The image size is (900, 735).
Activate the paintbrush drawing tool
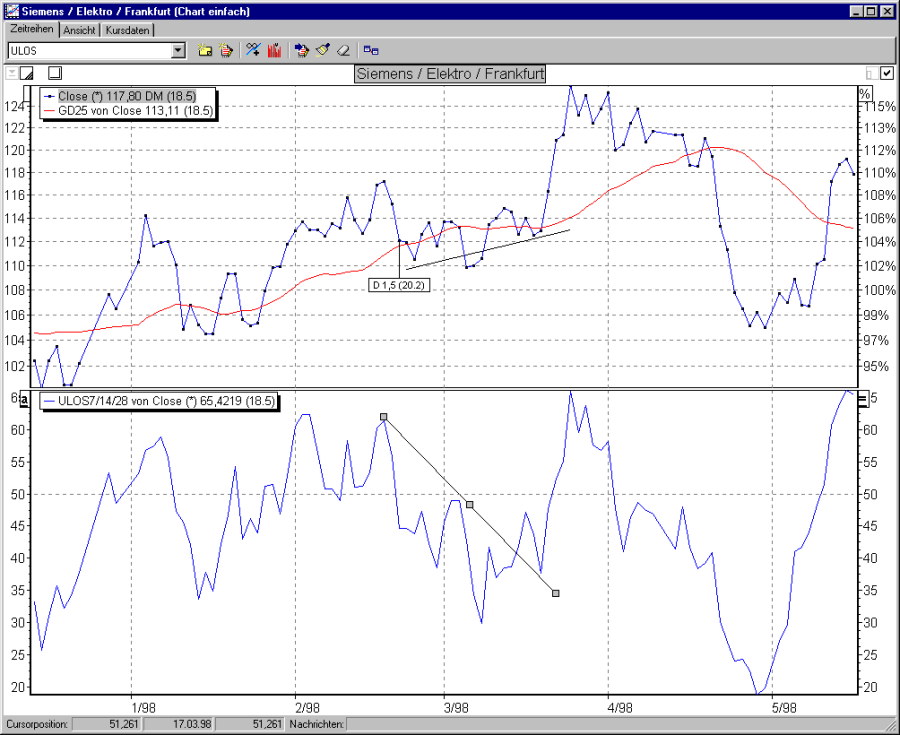[320, 49]
